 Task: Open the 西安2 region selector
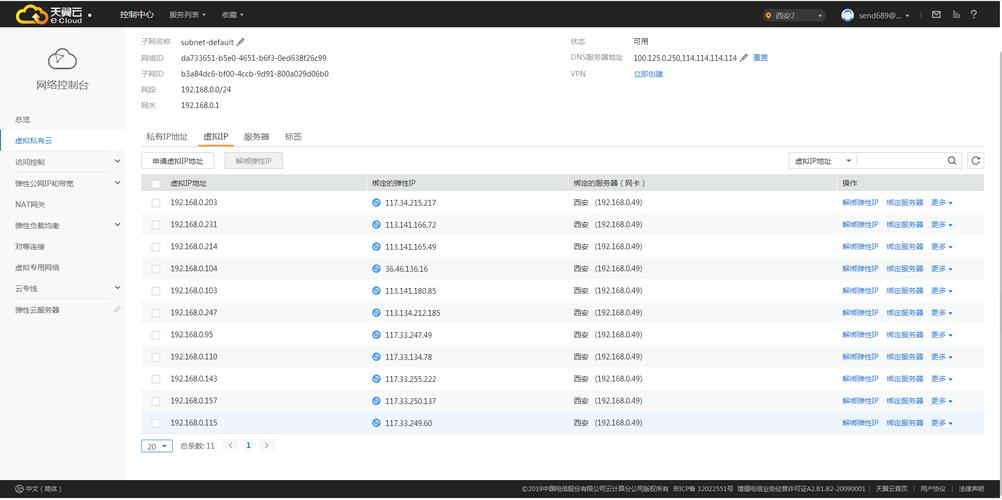tap(793, 15)
